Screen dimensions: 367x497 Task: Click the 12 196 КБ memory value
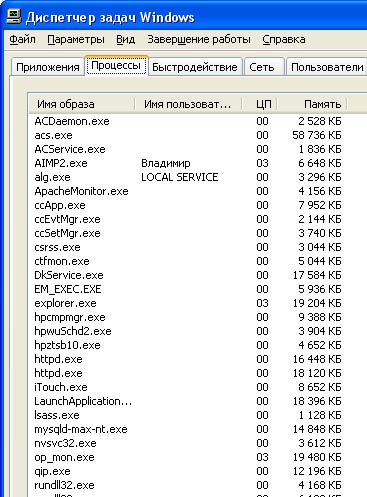[x=317, y=471]
